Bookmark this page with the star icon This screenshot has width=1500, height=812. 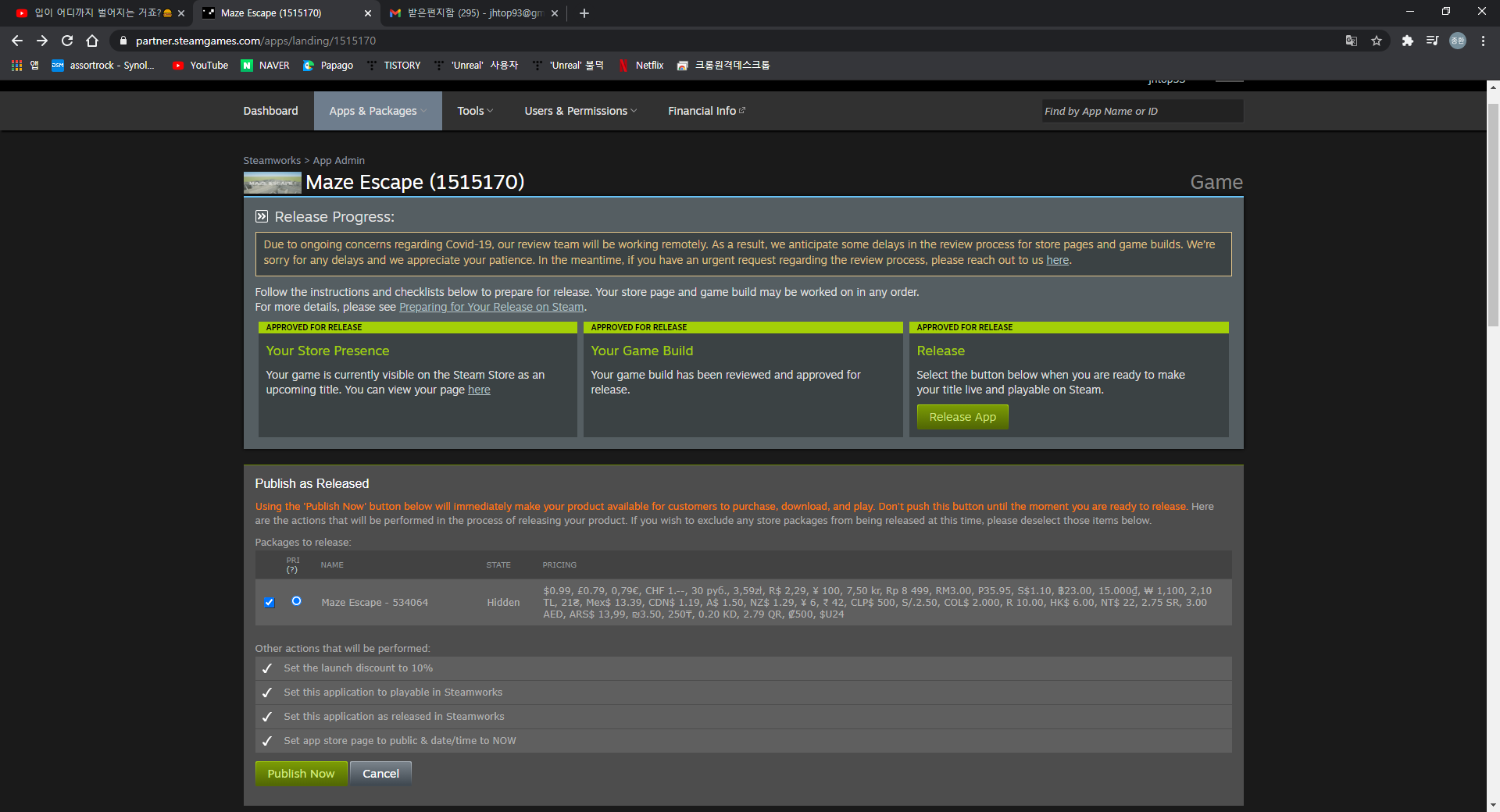coord(1377,41)
